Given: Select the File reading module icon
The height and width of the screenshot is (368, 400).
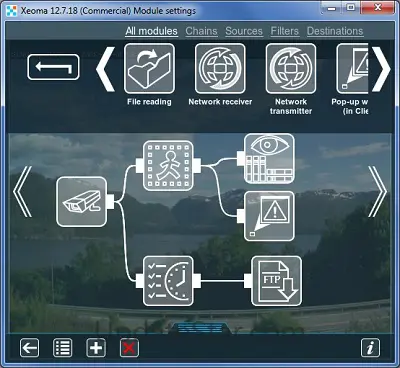Looking at the screenshot, I should [x=149, y=68].
